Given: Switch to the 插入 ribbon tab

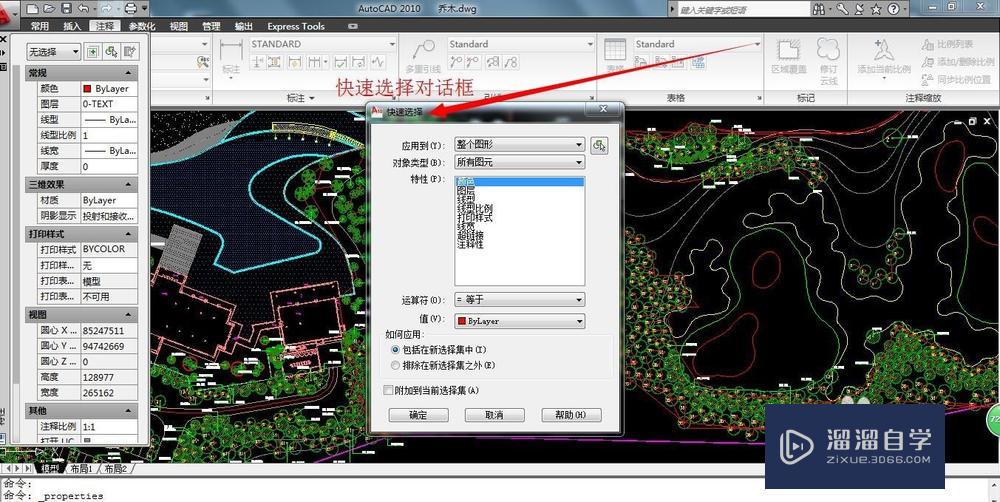Looking at the screenshot, I should click(72, 26).
